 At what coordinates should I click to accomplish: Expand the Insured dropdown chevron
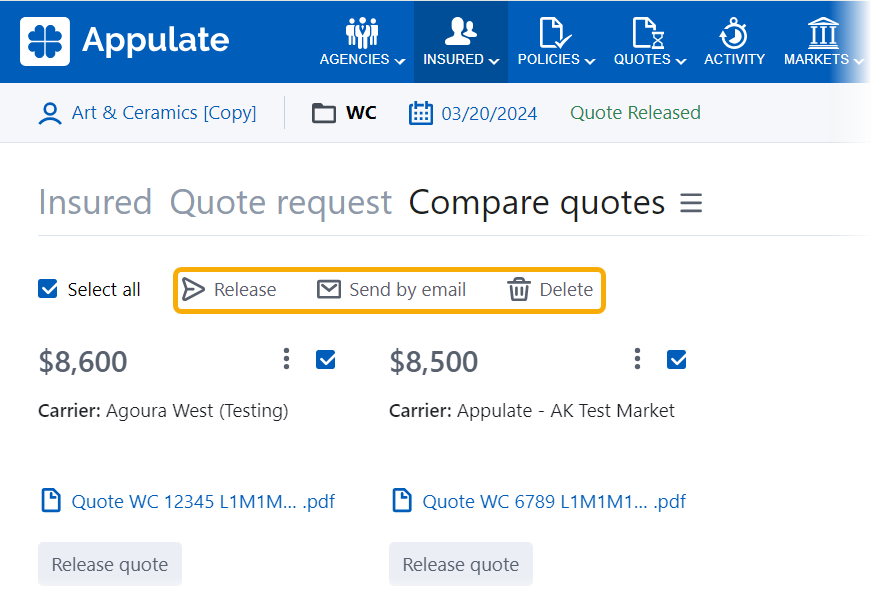click(494, 61)
